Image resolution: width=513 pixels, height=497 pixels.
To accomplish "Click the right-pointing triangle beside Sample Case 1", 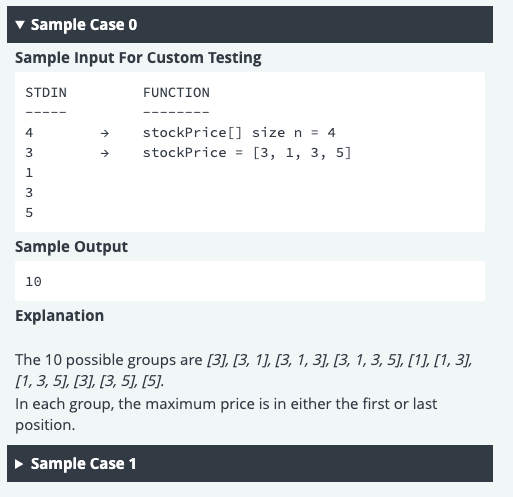I will point(19,464).
